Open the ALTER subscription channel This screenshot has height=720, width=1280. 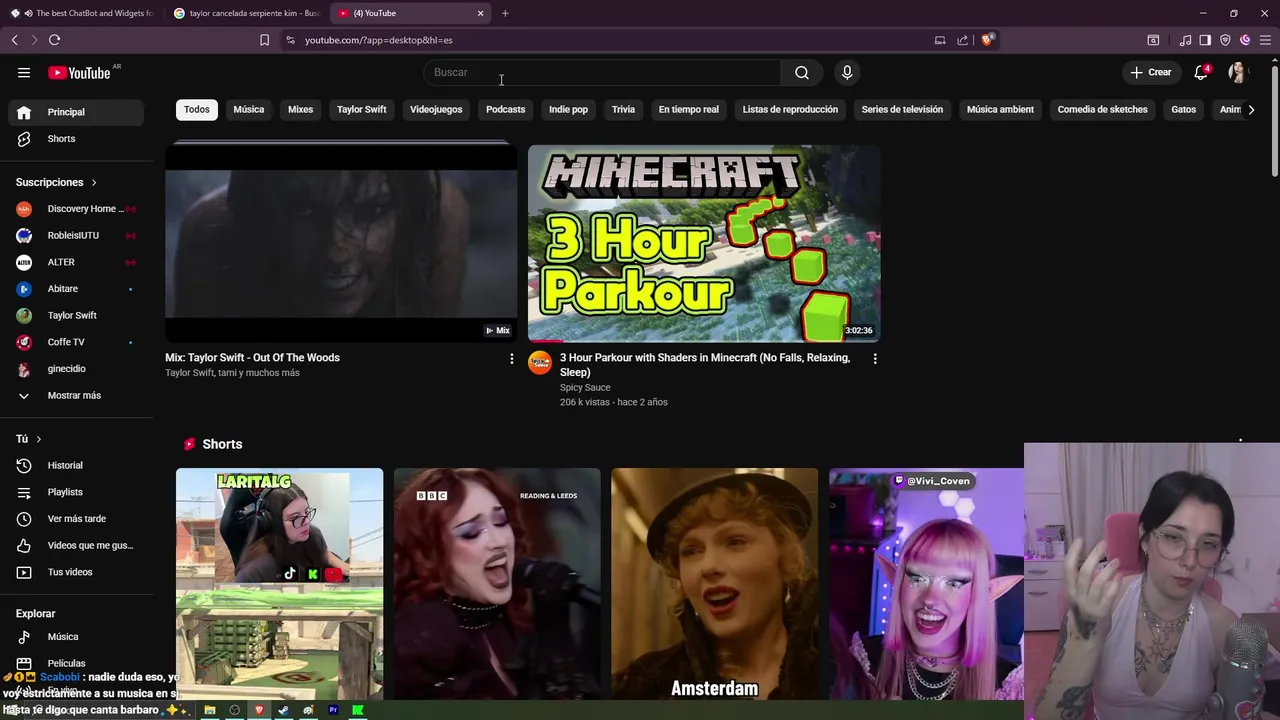coord(76,262)
